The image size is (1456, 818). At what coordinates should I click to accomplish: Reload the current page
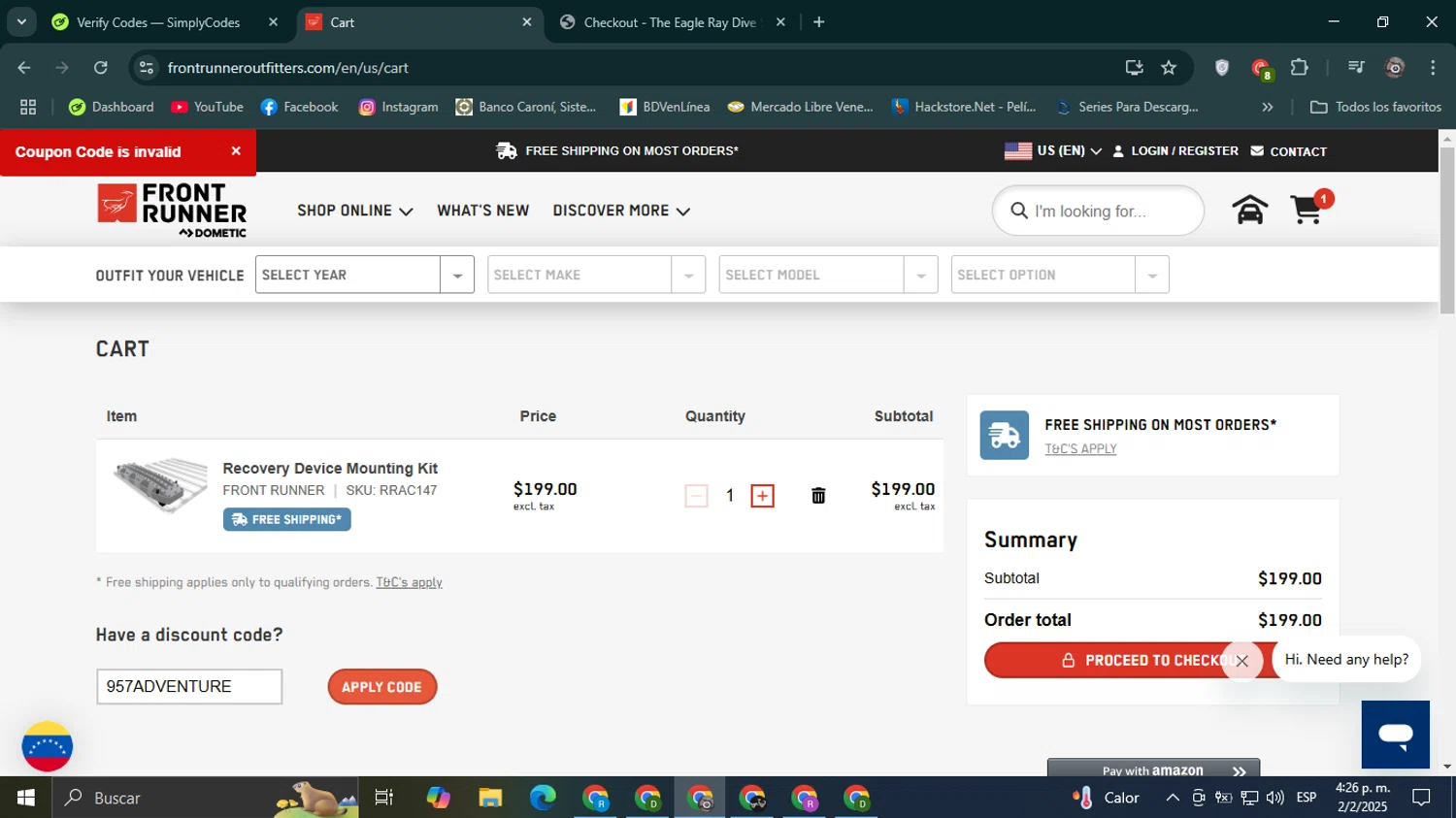(x=101, y=68)
